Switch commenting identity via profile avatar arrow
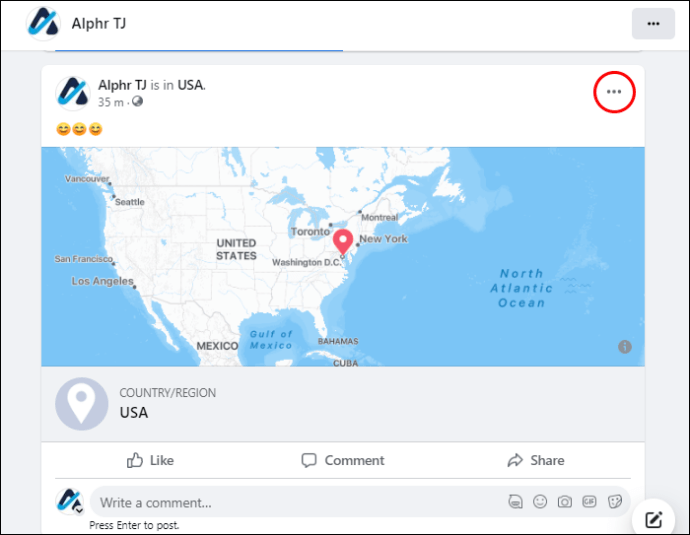690x535 pixels. [x=79, y=510]
